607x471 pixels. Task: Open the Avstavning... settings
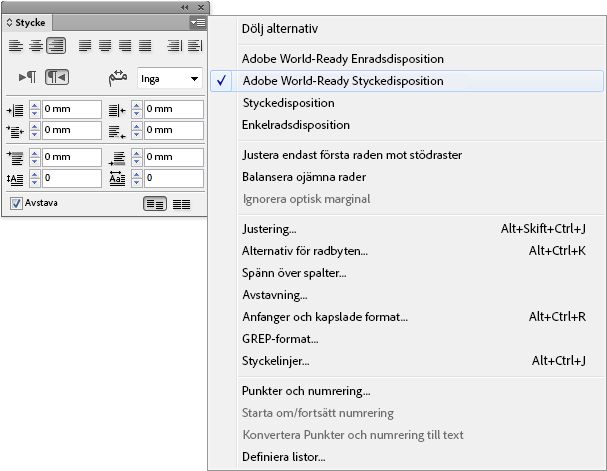(420, 295)
